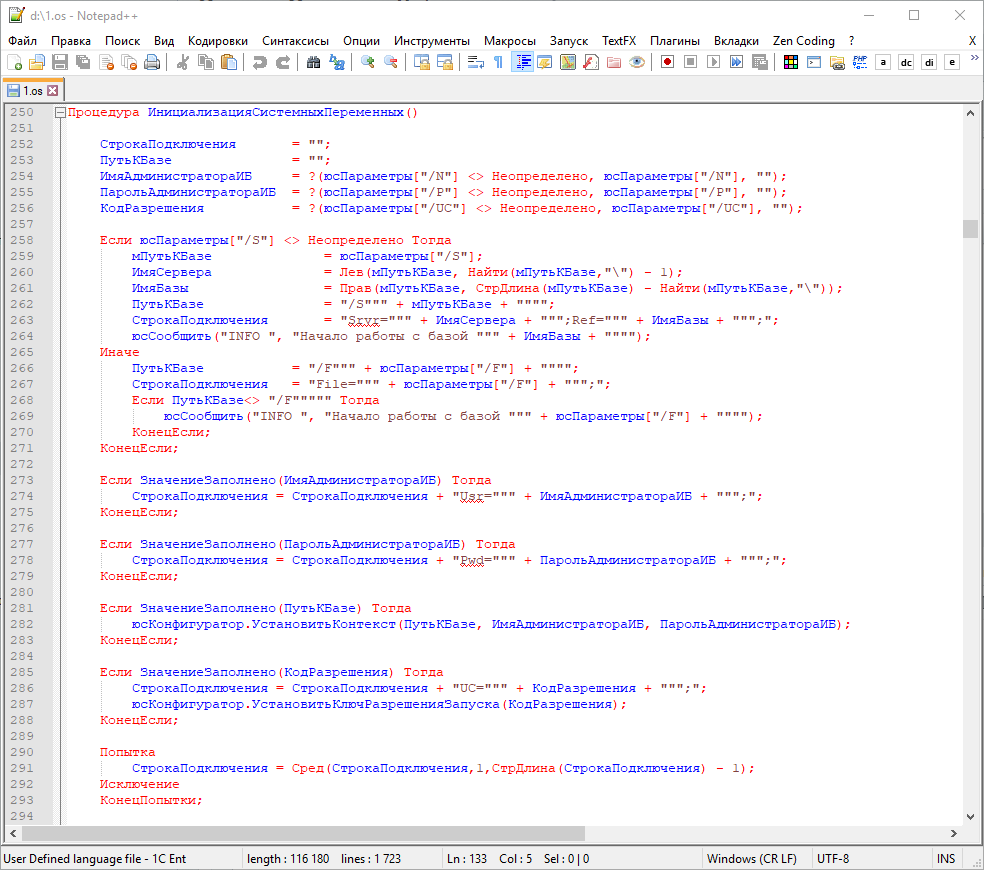The height and width of the screenshot is (870, 984).
Task: Click the New file toolbar icon
Action: click(14, 62)
